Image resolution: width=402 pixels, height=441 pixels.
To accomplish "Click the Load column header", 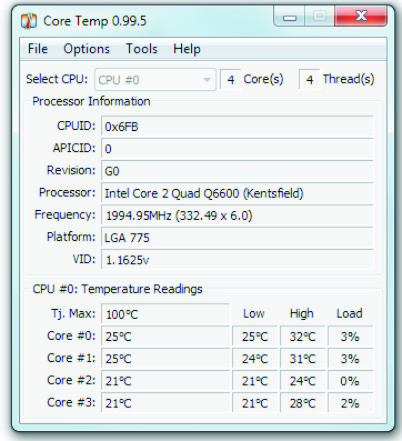I will click(349, 313).
